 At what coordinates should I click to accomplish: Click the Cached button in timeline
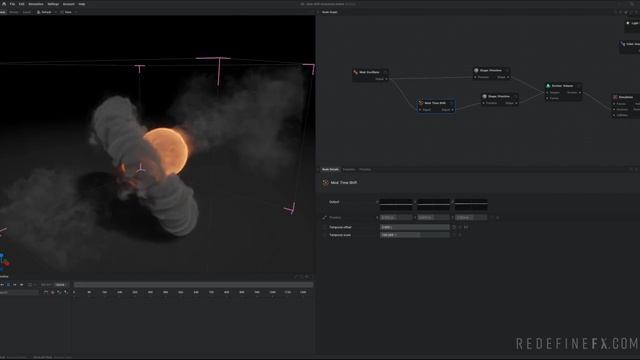60,284
